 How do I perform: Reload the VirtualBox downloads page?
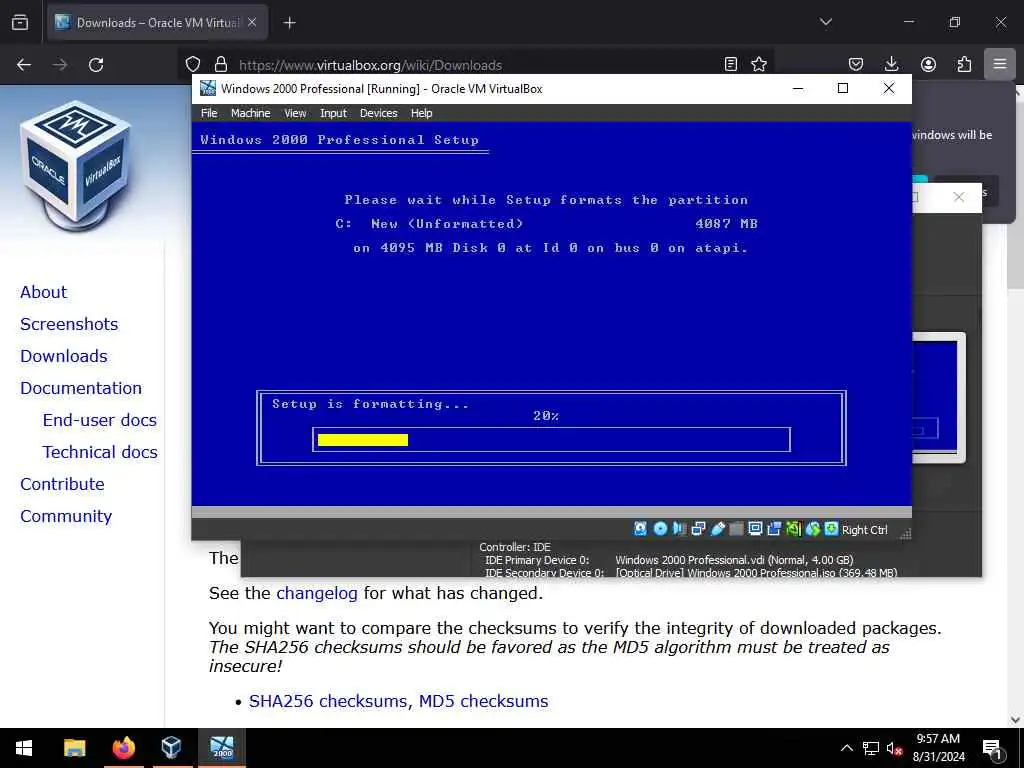coord(96,65)
